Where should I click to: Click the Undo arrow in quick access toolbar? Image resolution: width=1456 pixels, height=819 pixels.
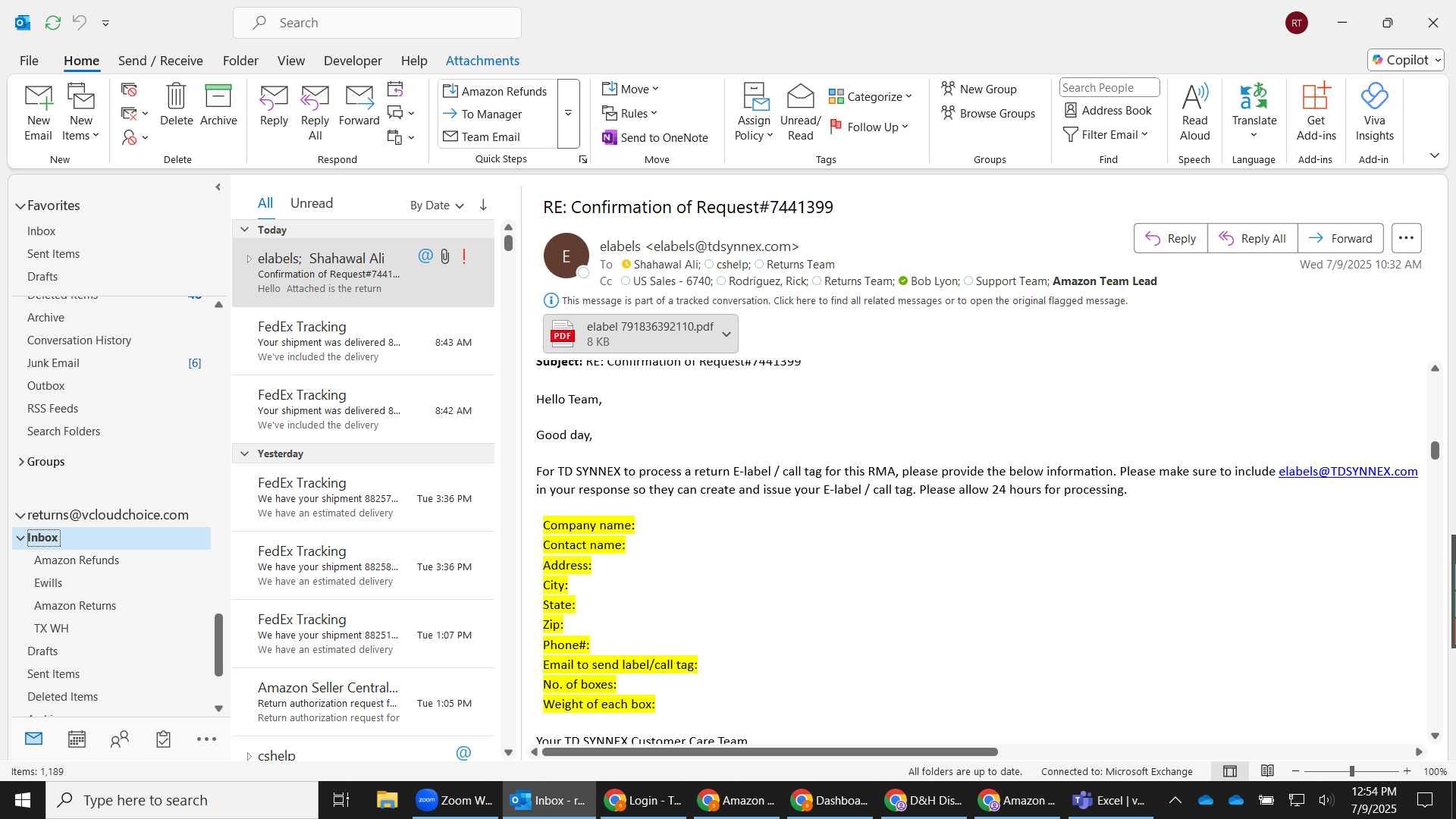(x=79, y=23)
